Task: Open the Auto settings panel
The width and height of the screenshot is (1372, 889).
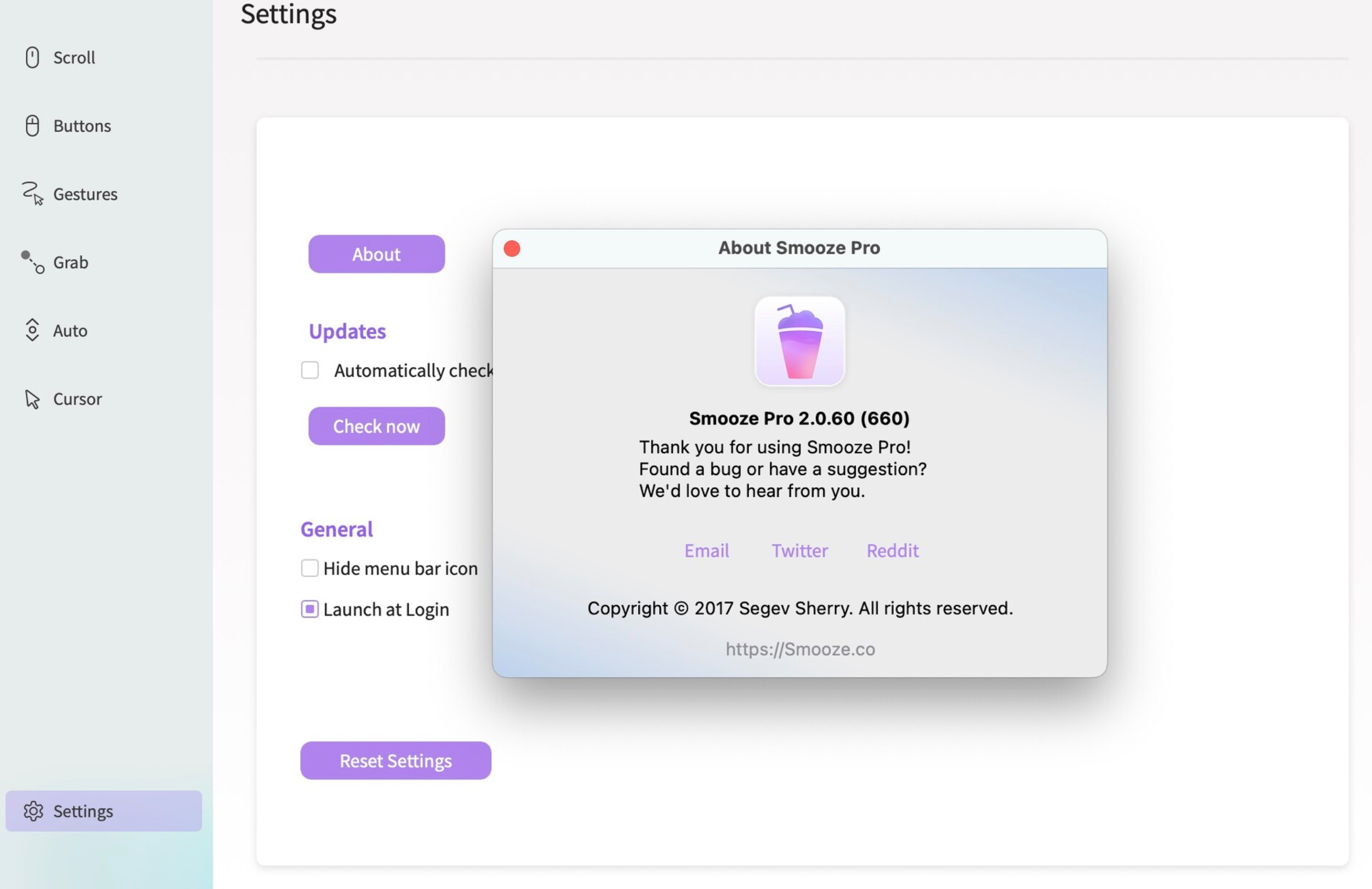Action: tap(70, 331)
